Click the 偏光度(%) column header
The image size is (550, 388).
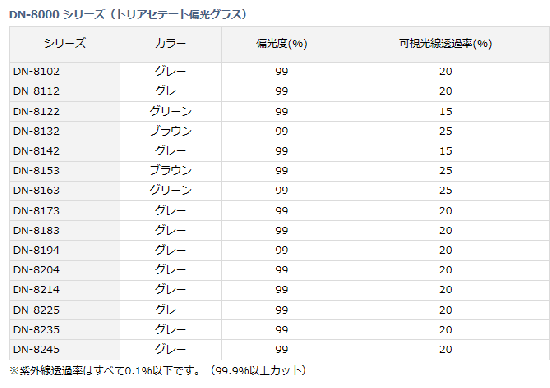pyautogui.click(x=281, y=44)
